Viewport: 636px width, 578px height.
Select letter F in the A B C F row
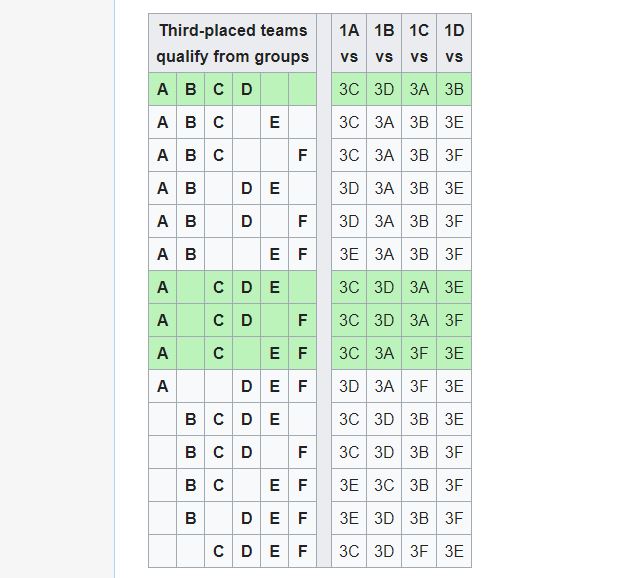pos(302,155)
